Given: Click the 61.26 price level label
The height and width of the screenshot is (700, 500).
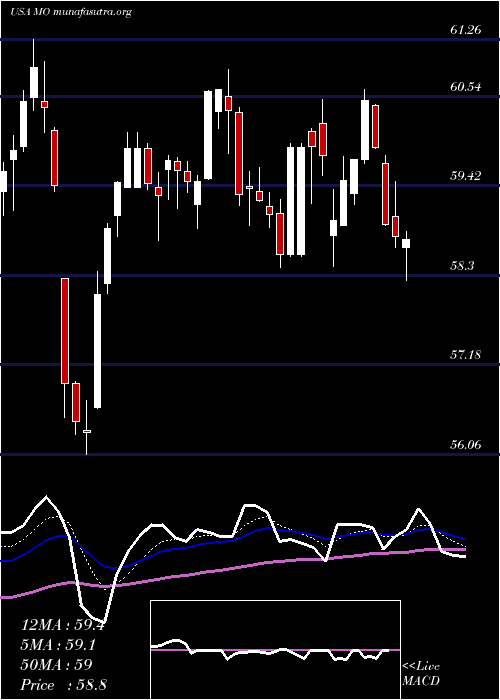Looking at the screenshot, I should pos(466,30).
